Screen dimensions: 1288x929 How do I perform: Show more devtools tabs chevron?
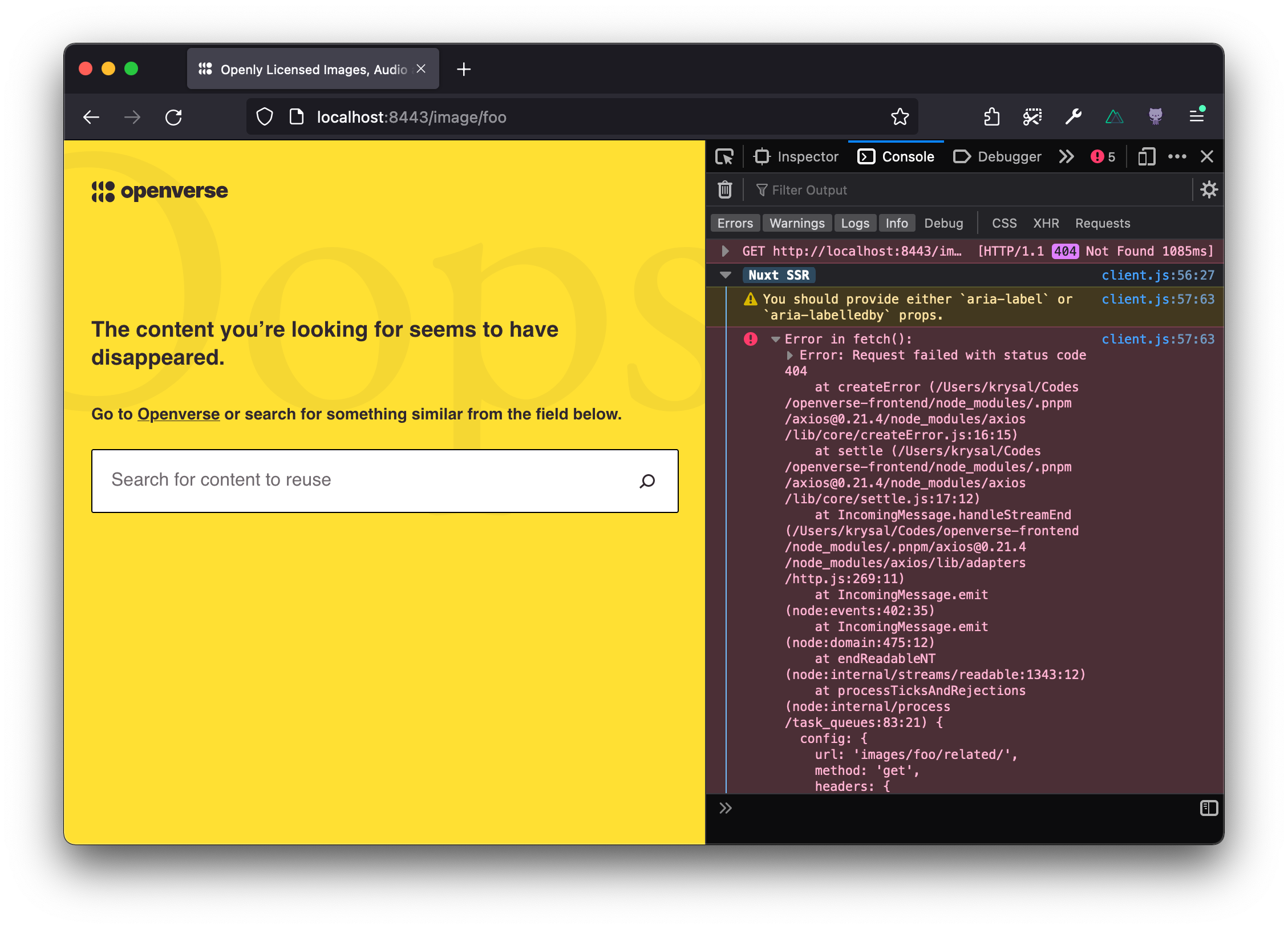coord(1066,156)
